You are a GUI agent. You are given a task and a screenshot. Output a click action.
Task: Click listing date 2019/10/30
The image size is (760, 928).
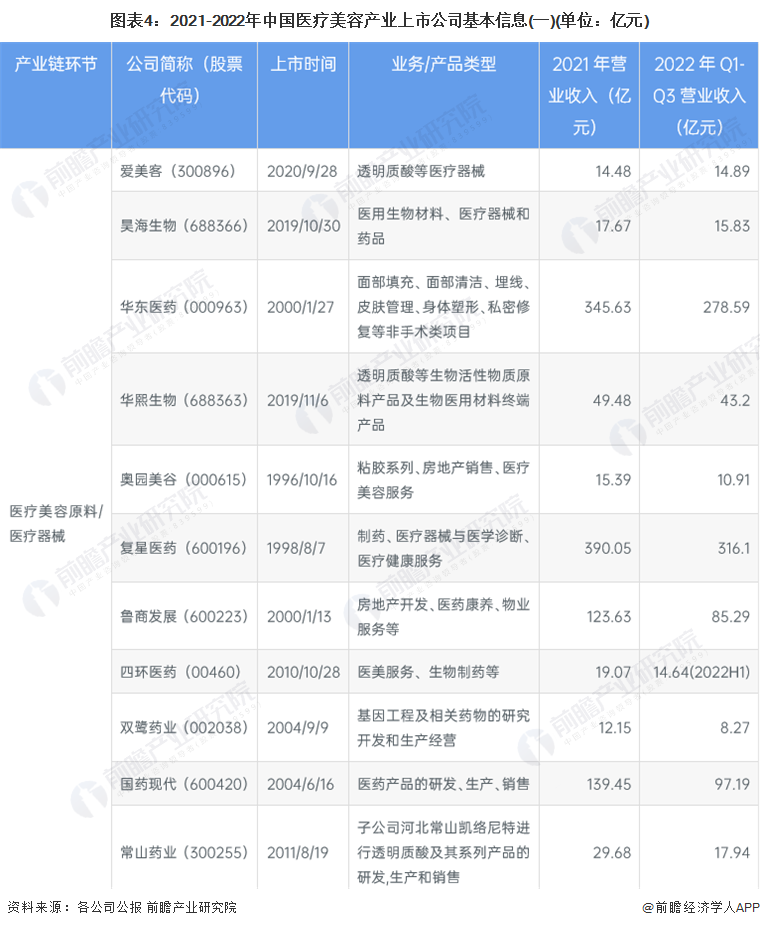[x=304, y=225]
